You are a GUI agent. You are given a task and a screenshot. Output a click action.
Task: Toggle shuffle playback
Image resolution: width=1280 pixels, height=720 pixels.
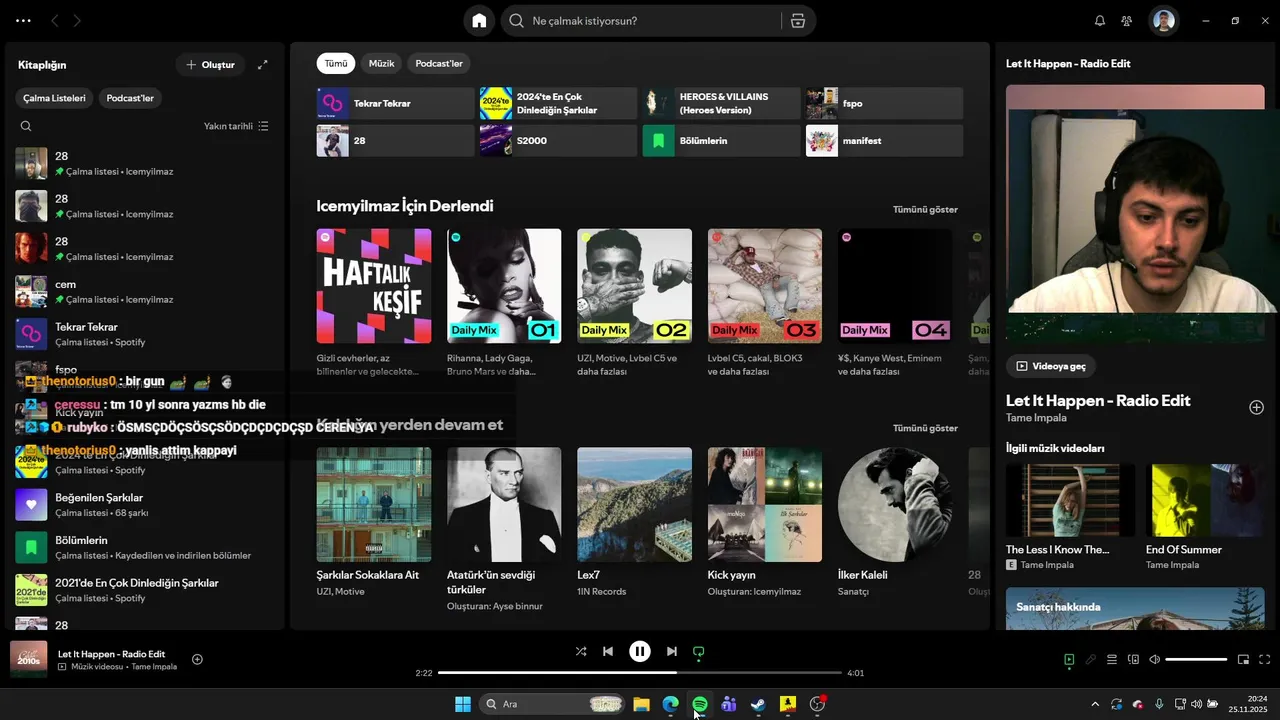tap(581, 651)
